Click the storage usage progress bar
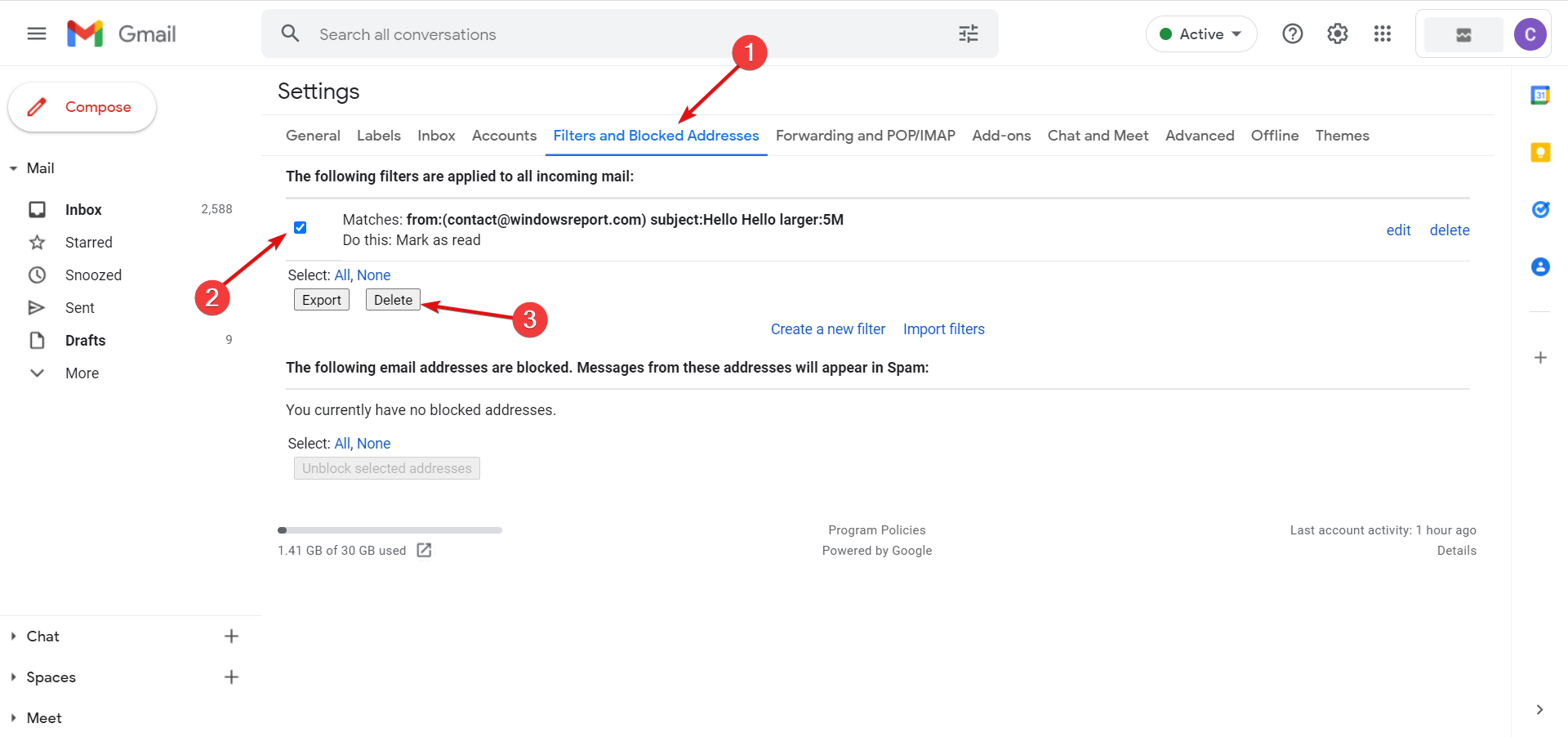 pos(390,530)
